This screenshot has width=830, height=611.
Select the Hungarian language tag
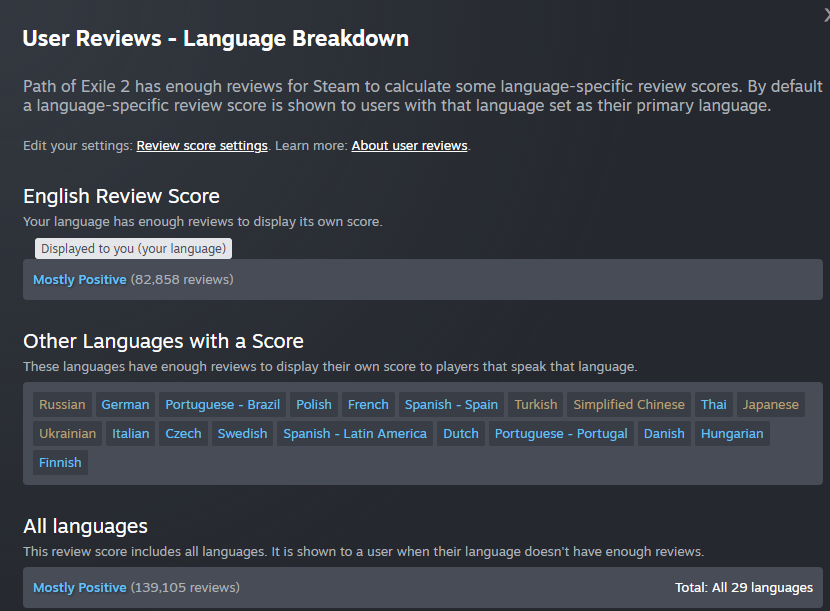point(732,434)
